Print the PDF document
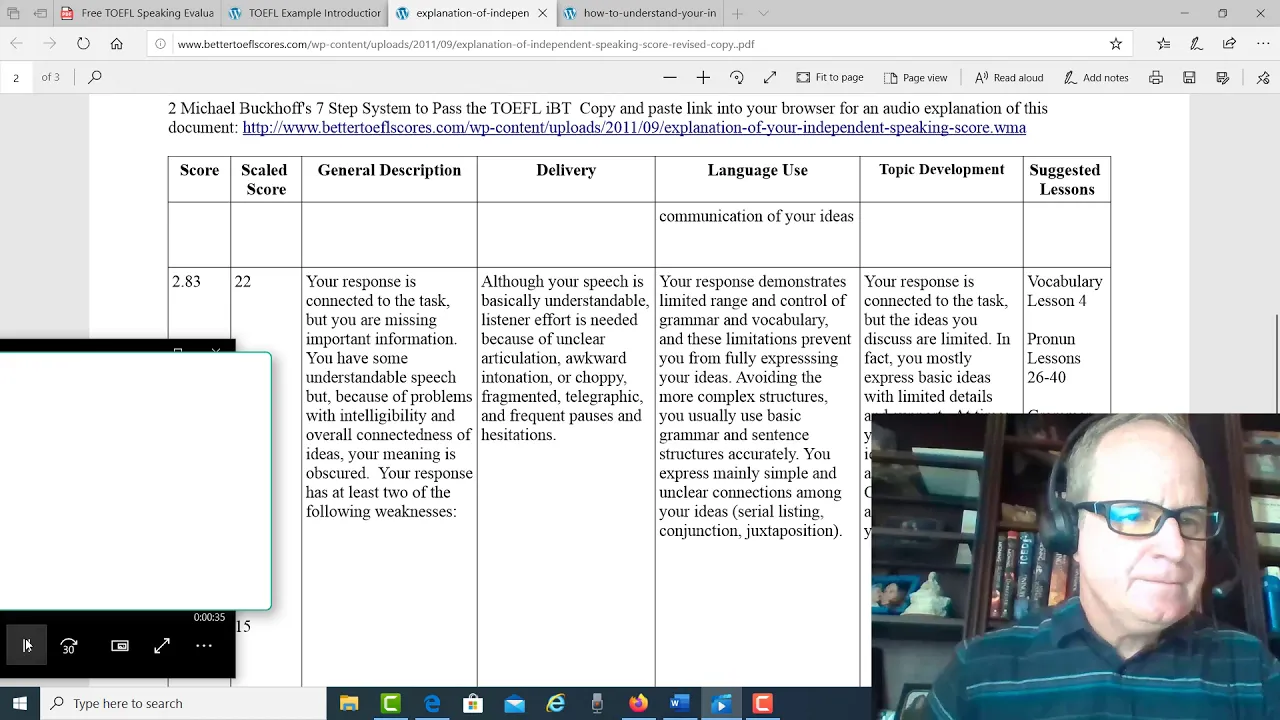 point(1156,77)
